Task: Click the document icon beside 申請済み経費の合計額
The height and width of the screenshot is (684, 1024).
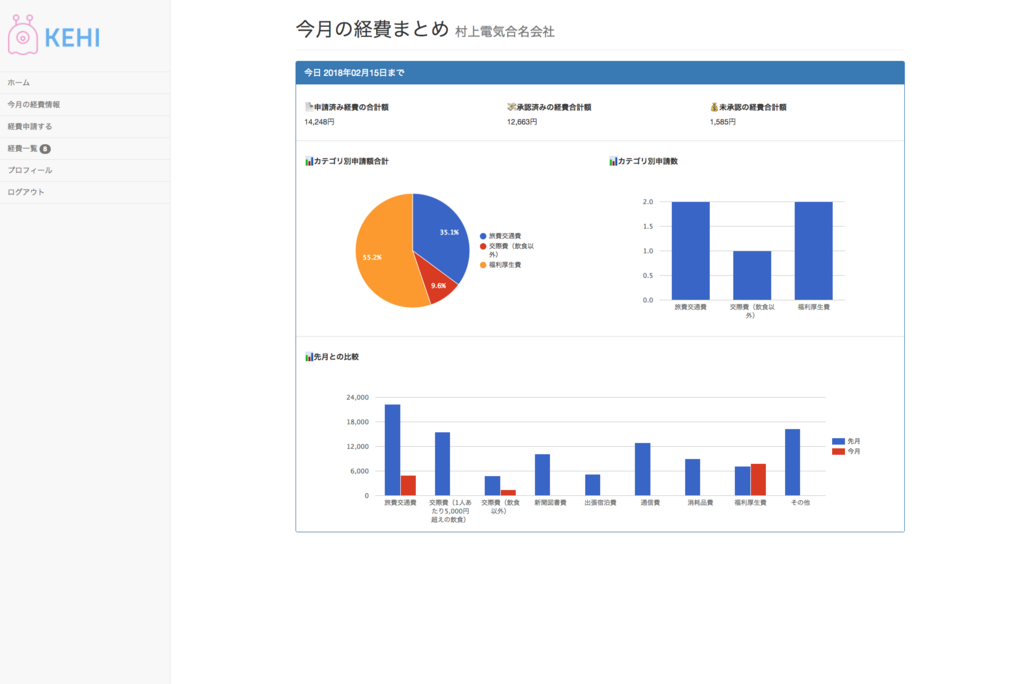Action: [x=309, y=107]
